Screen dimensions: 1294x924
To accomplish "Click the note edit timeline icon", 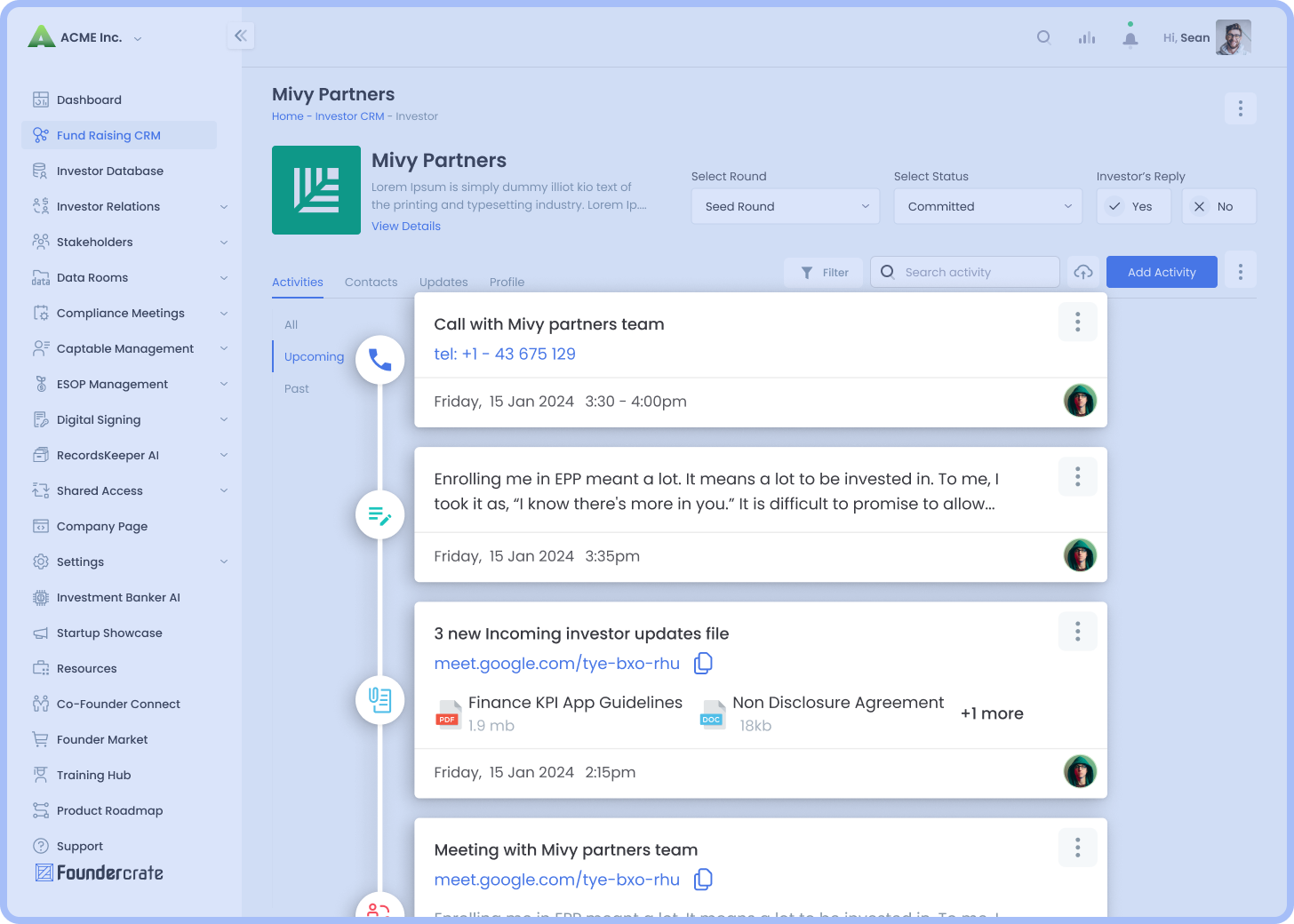I will tap(380, 514).
